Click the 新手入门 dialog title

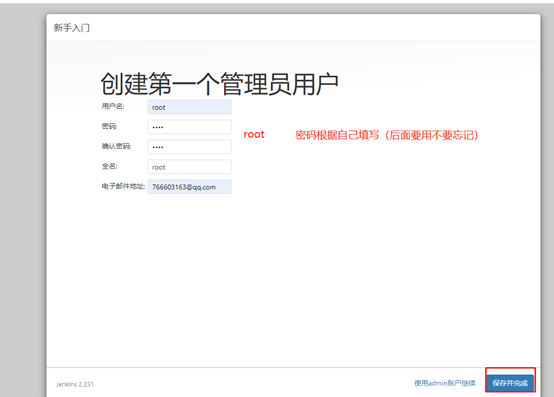[x=72, y=28]
